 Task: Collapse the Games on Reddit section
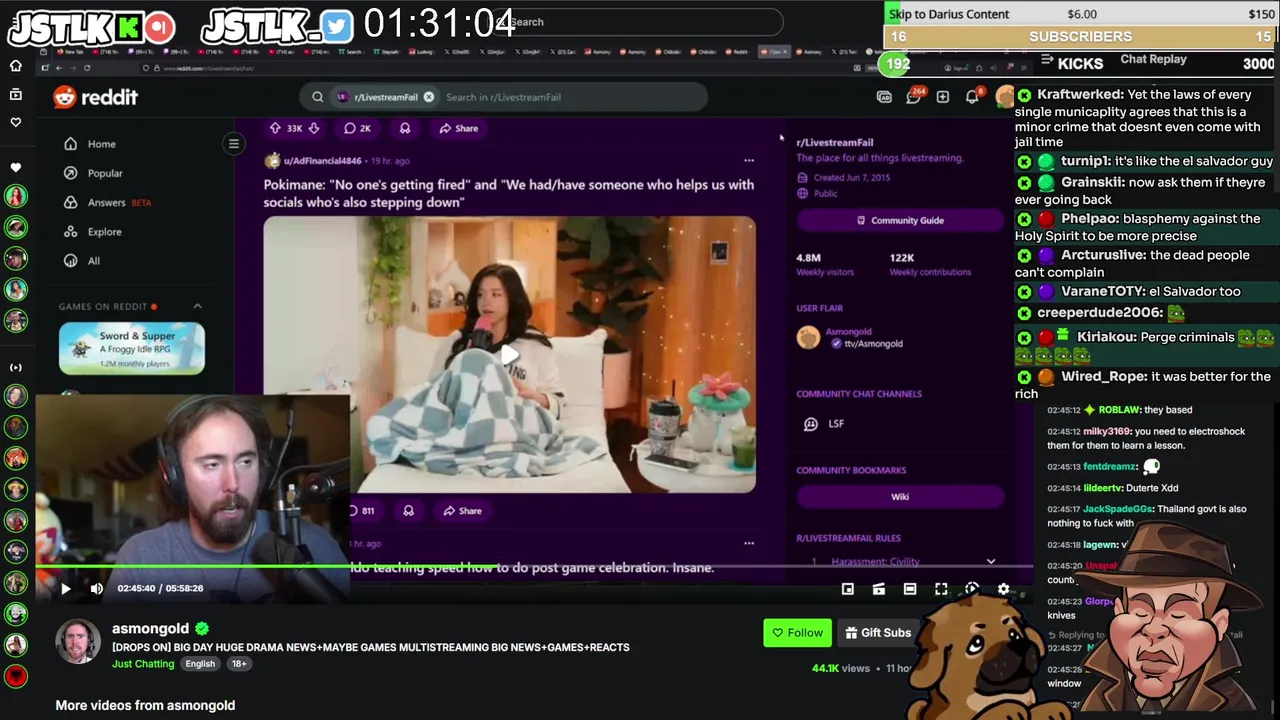pos(197,306)
